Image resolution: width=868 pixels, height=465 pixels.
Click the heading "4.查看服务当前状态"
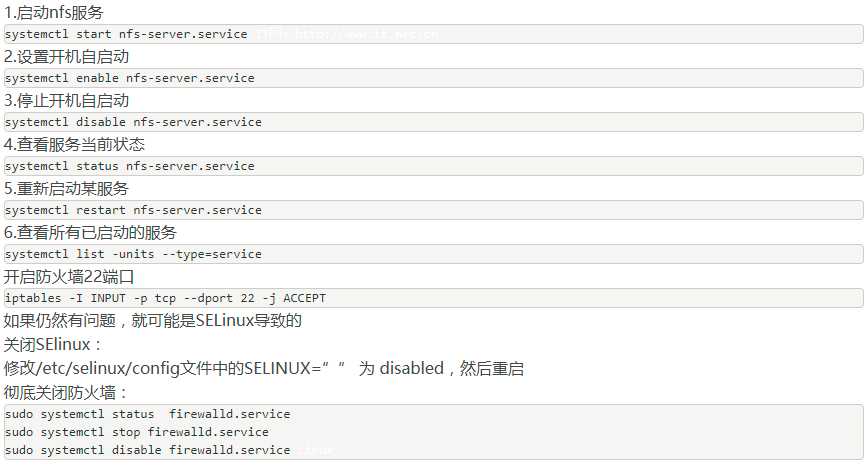pos(74,145)
